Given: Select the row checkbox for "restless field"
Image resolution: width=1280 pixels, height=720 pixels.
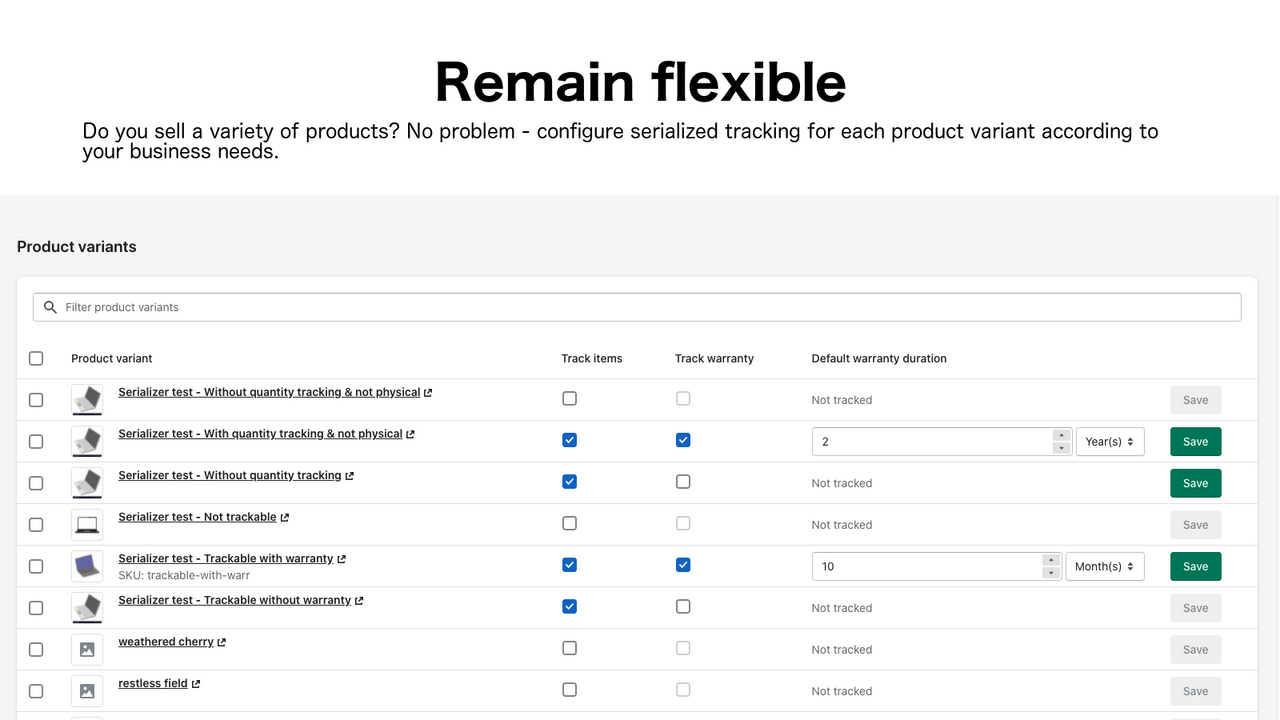Looking at the screenshot, I should click(x=36, y=690).
